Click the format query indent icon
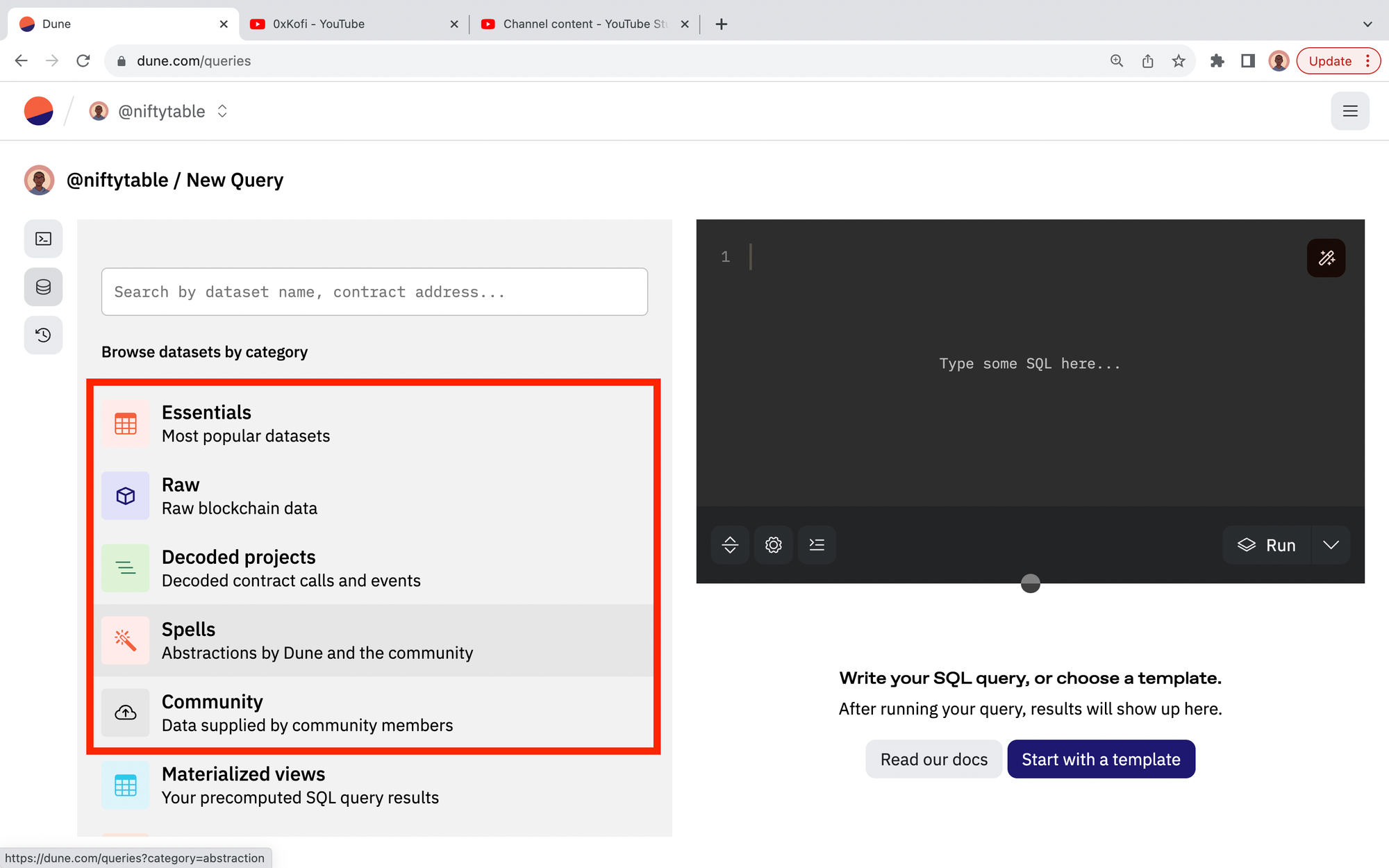 pos(817,545)
